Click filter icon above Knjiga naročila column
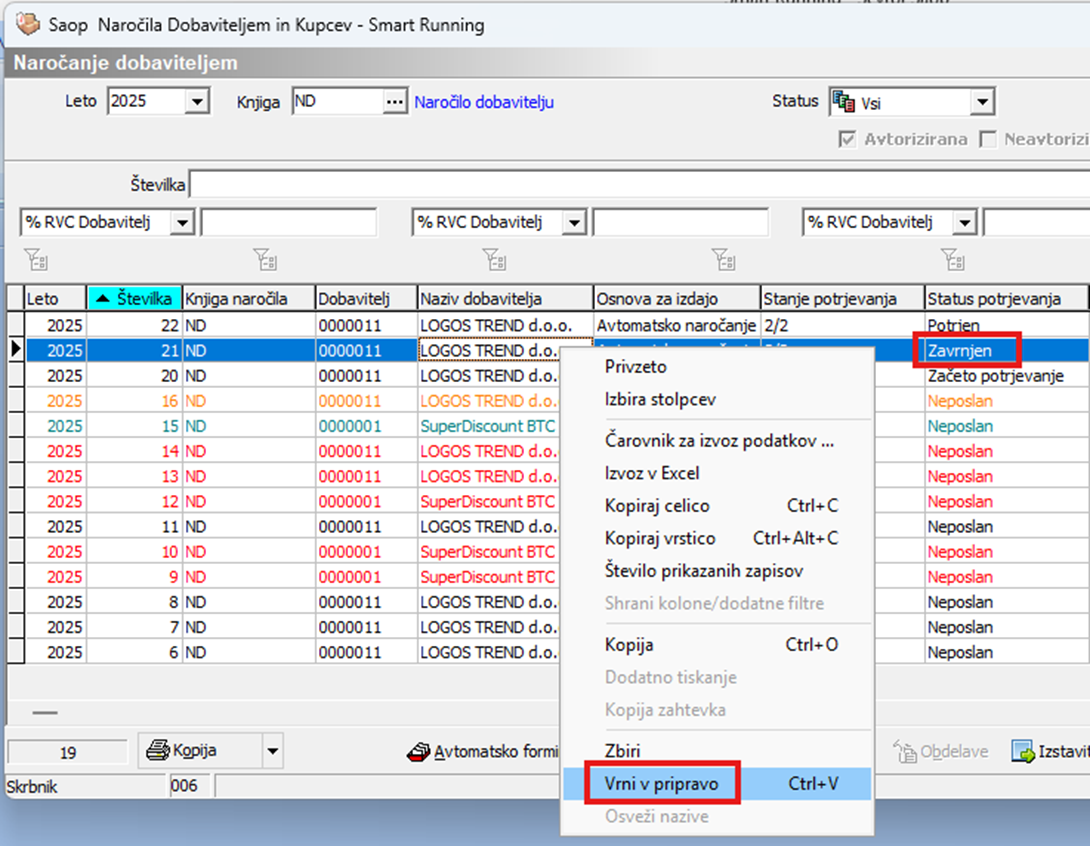Image resolution: width=1090 pixels, height=846 pixels. (265, 260)
